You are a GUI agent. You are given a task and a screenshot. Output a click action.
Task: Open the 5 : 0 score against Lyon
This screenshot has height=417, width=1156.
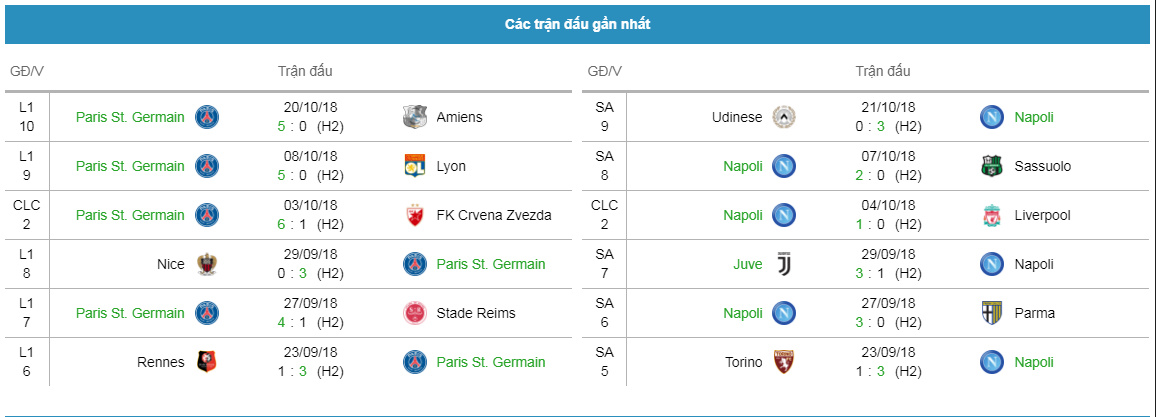[291, 175]
